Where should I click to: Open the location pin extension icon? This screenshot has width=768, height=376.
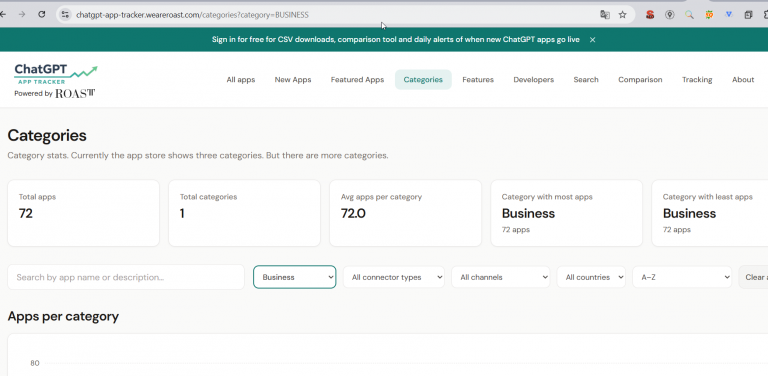pyautogui.click(x=670, y=15)
